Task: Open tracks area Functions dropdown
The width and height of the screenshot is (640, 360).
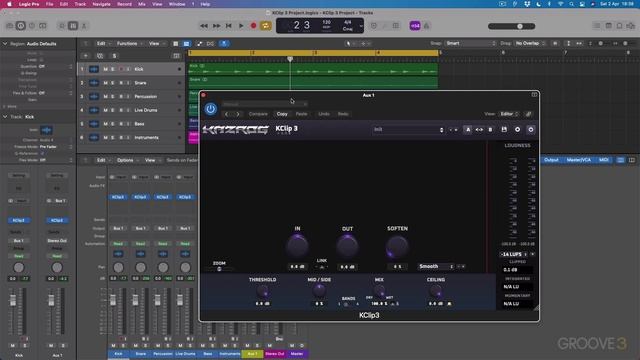Action: [129, 43]
